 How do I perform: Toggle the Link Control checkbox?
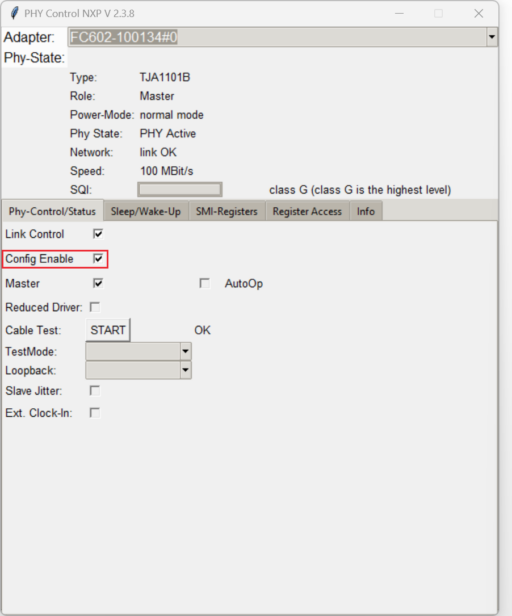[x=98, y=234]
